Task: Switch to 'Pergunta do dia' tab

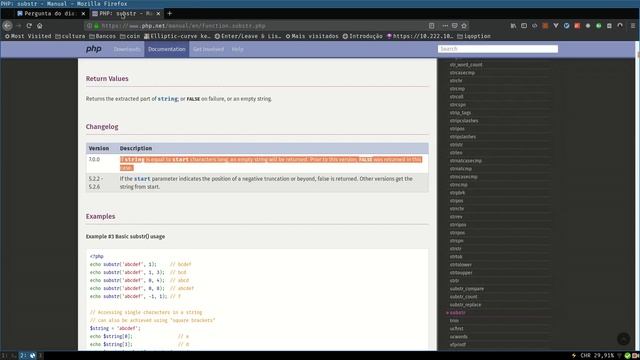Action: tap(51, 13)
